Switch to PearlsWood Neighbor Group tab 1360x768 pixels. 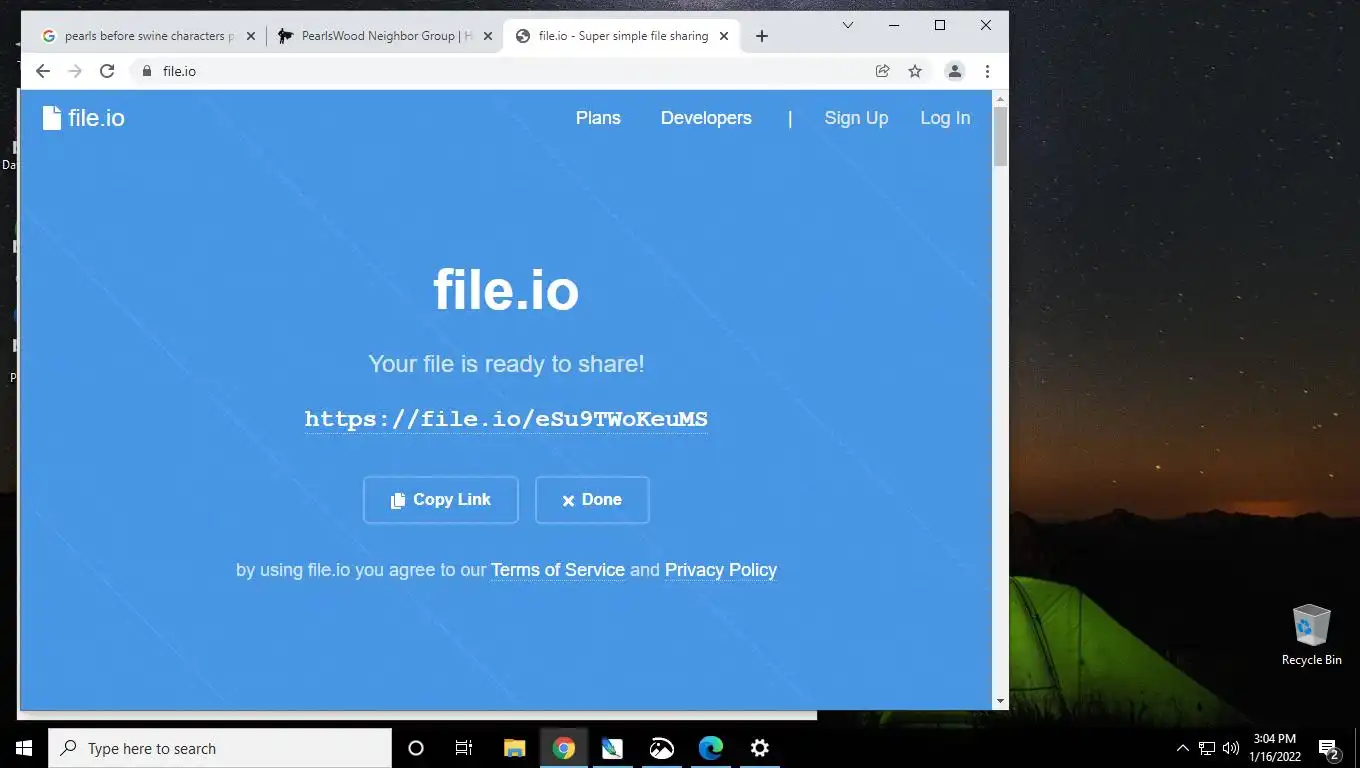(x=385, y=36)
